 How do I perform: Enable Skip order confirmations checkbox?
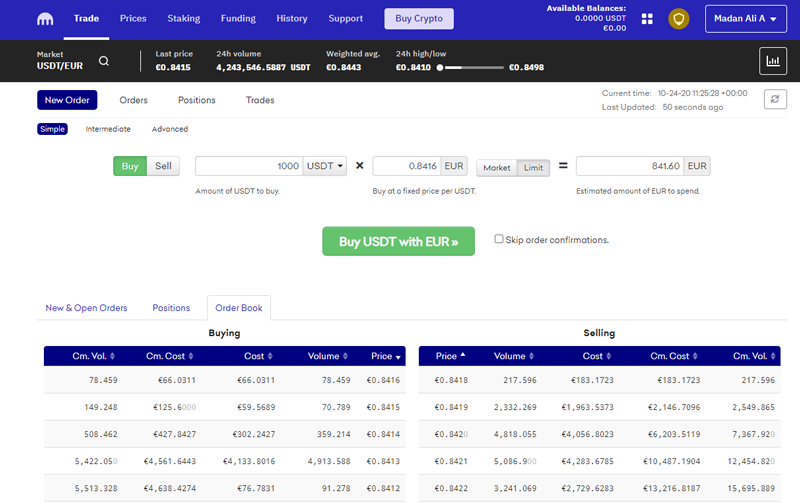coord(498,239)
